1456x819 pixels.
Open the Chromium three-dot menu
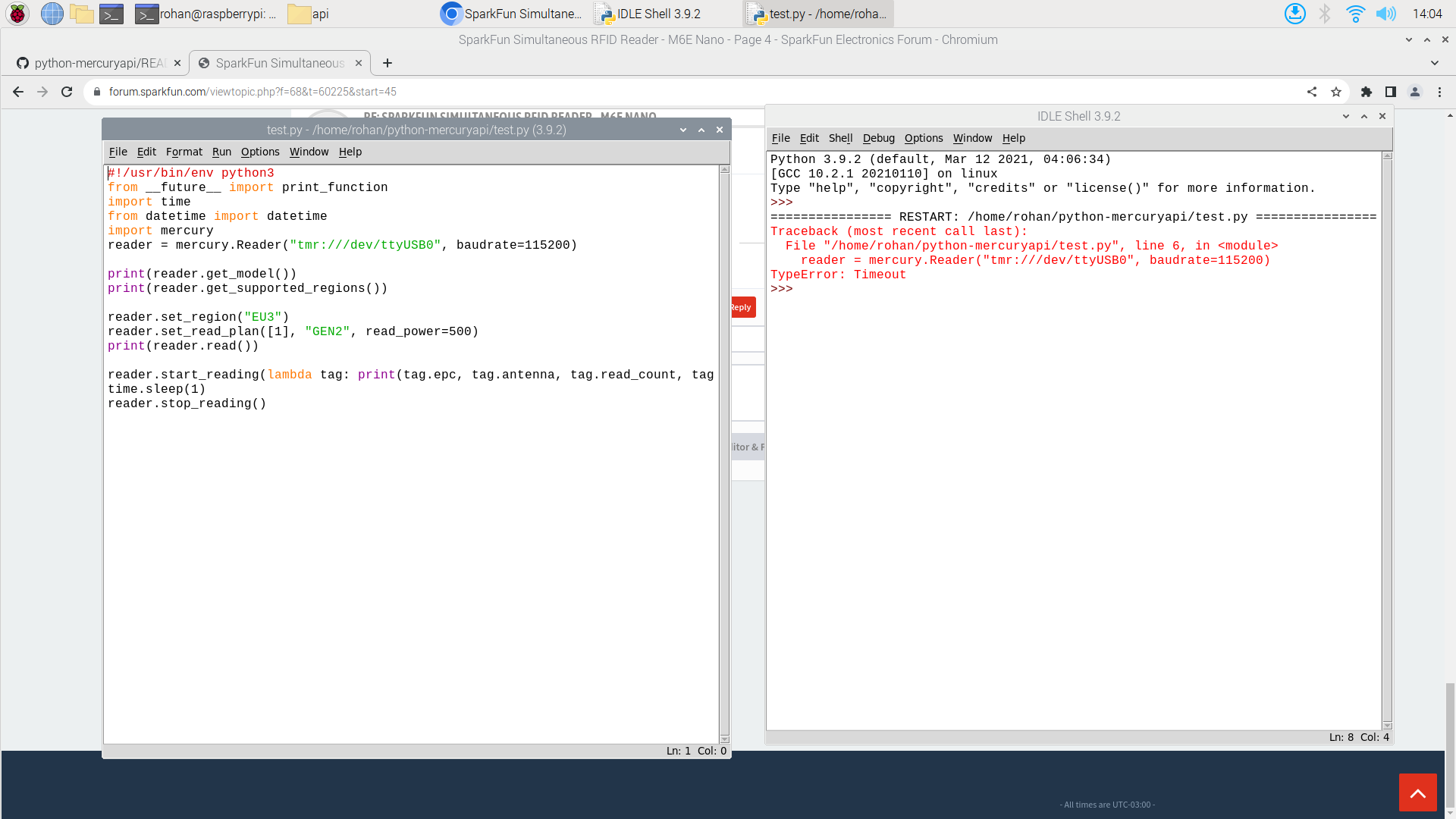1439,92
